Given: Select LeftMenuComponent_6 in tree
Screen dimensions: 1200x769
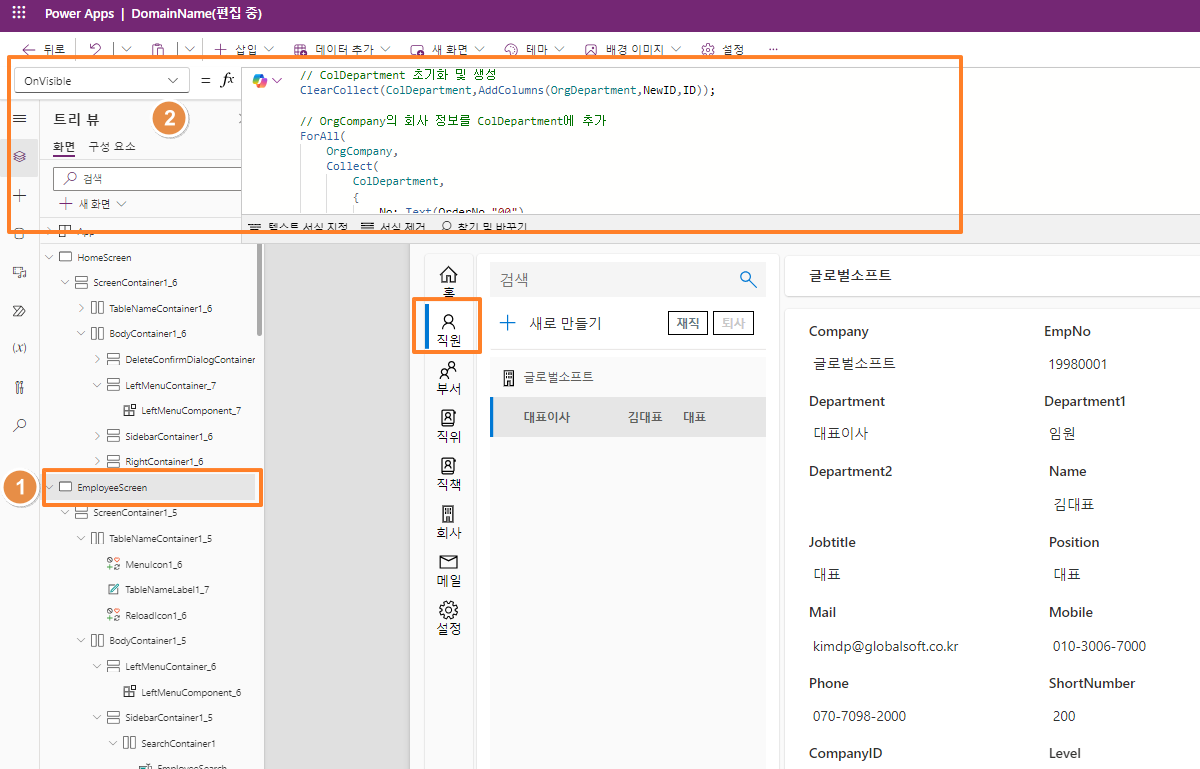Looking at the screenshot, I should pyautogui.click(x=190, y=692).
